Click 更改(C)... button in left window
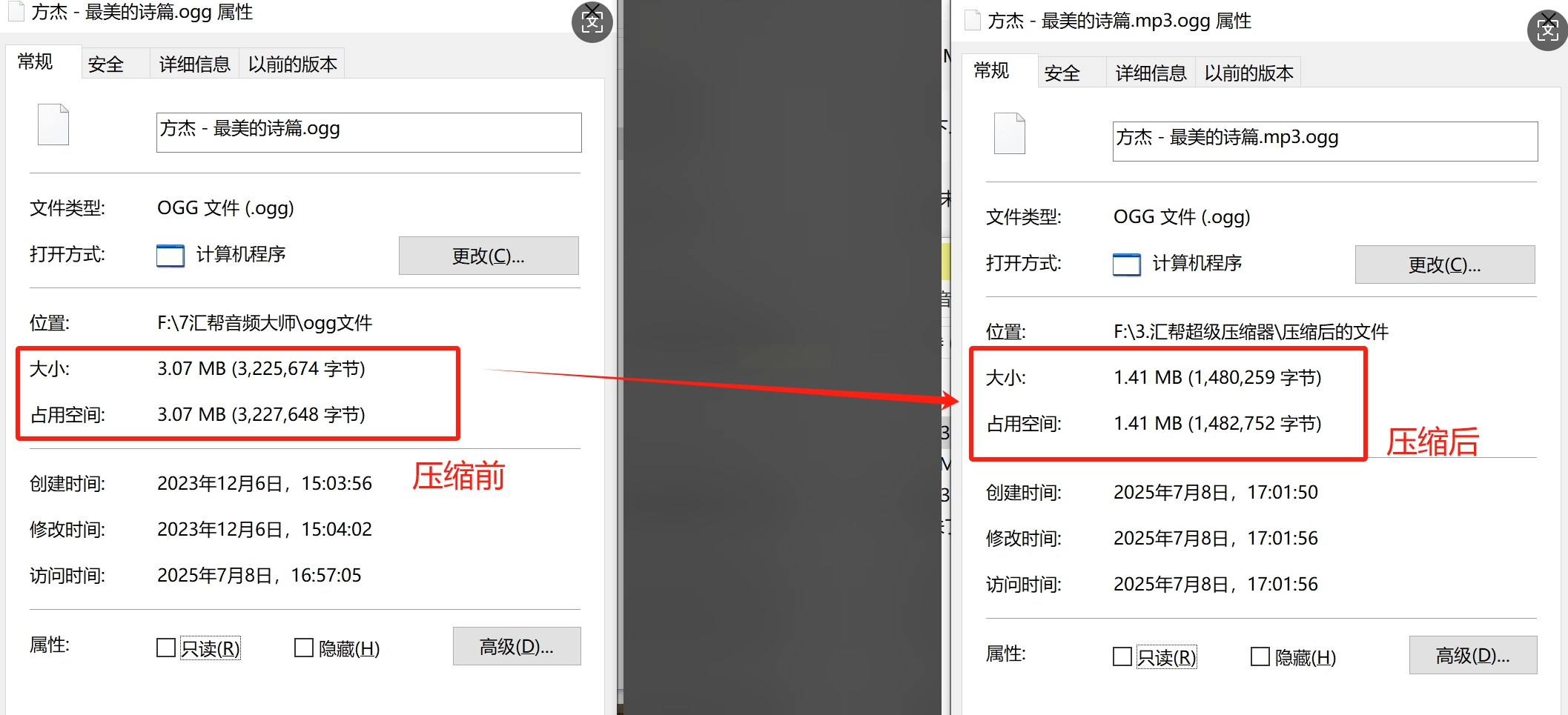 tap(489, 256)
